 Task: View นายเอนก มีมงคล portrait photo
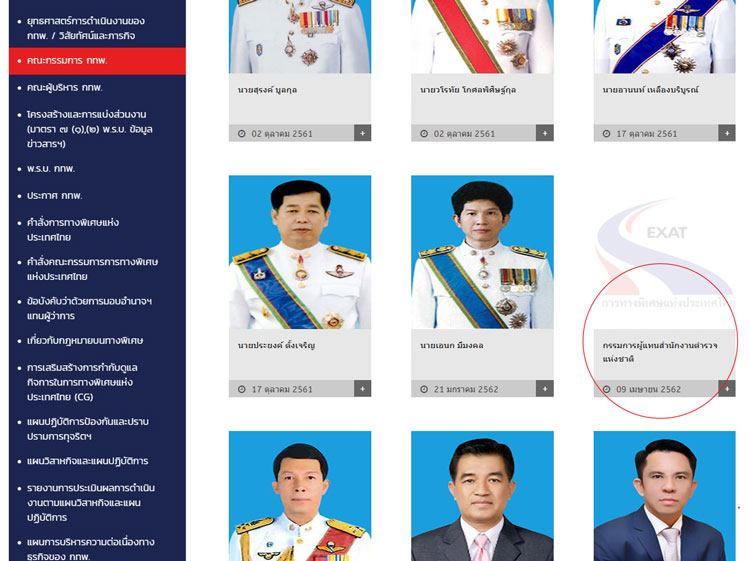click(482, 252)
